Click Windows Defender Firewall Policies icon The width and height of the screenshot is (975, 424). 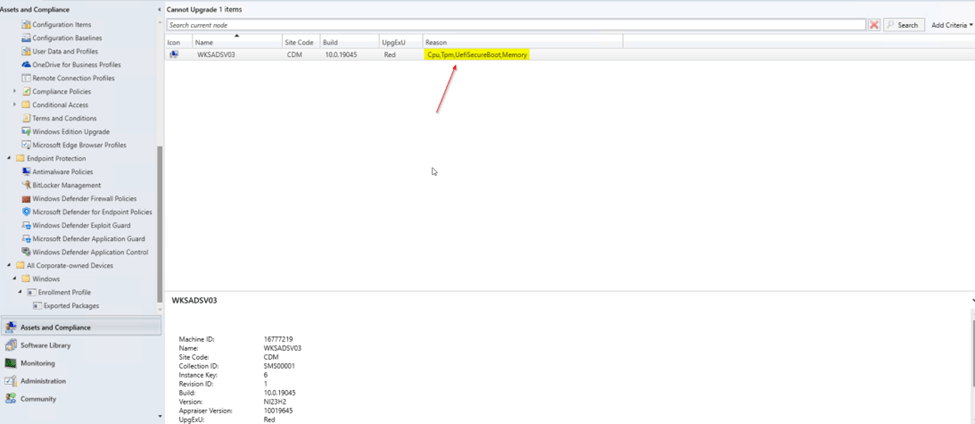[x=25, y=199]
